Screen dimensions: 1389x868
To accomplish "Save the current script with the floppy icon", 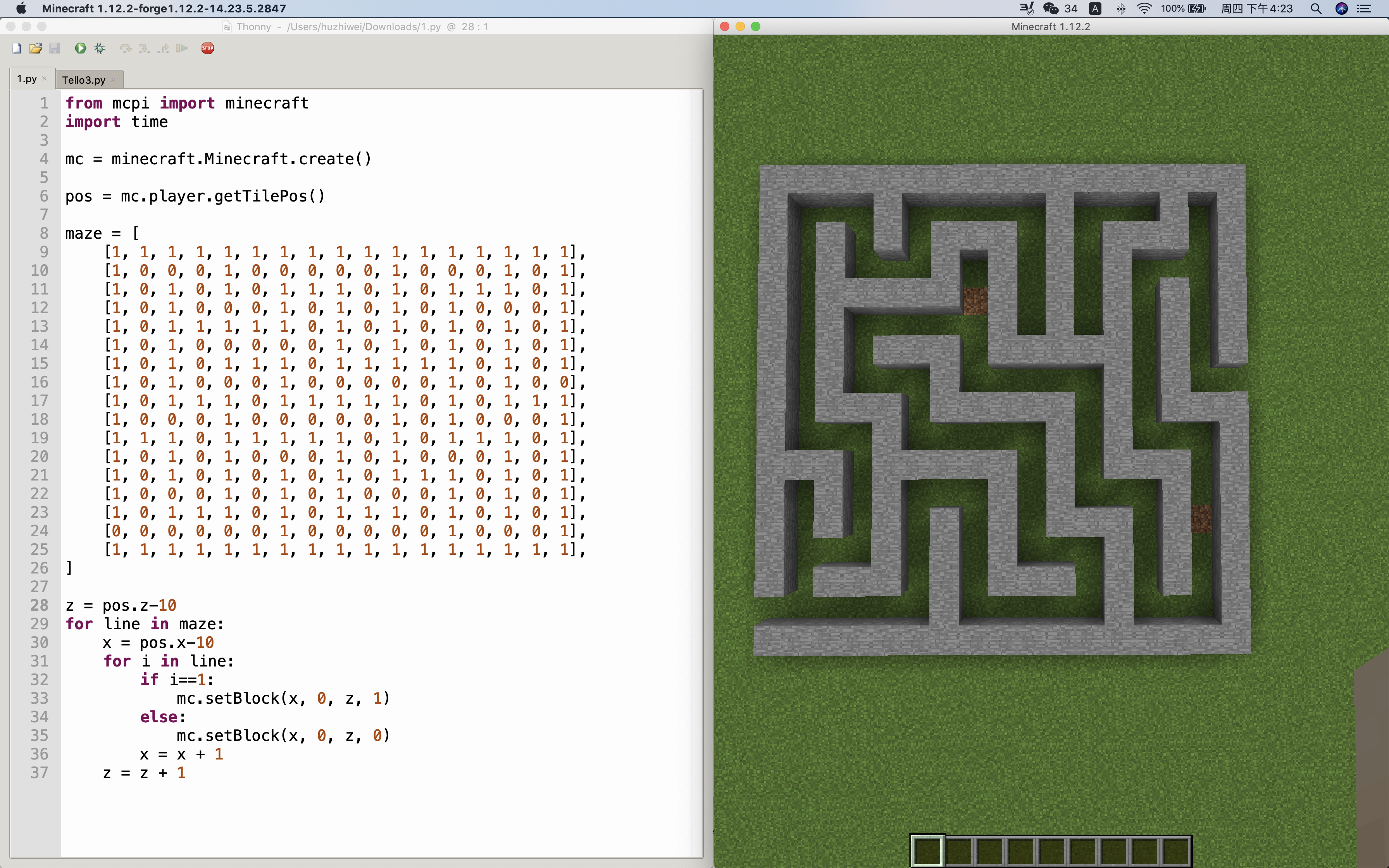I will (55, 48).
